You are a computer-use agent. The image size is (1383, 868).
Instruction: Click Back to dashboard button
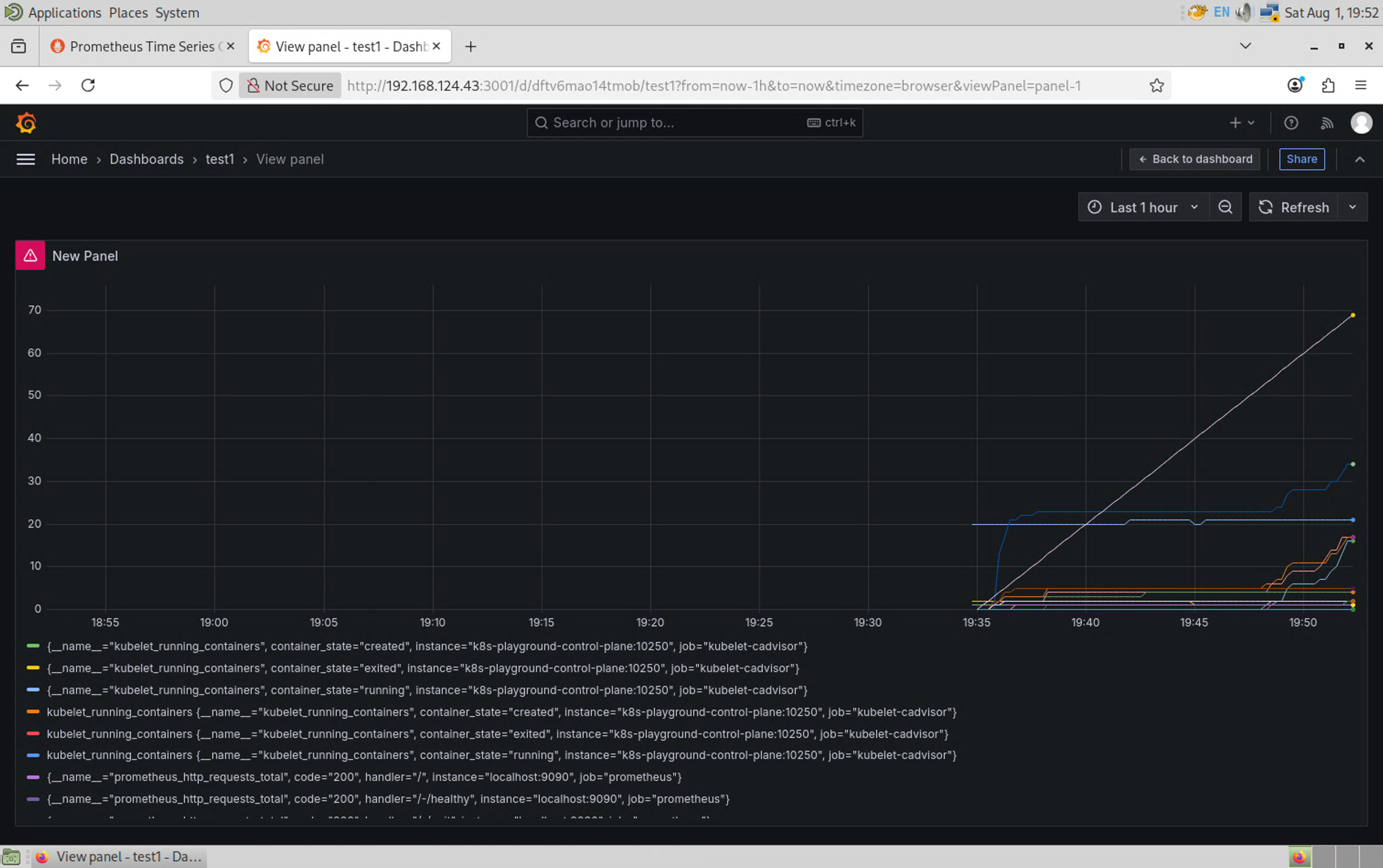click(x=1195, y=159)
